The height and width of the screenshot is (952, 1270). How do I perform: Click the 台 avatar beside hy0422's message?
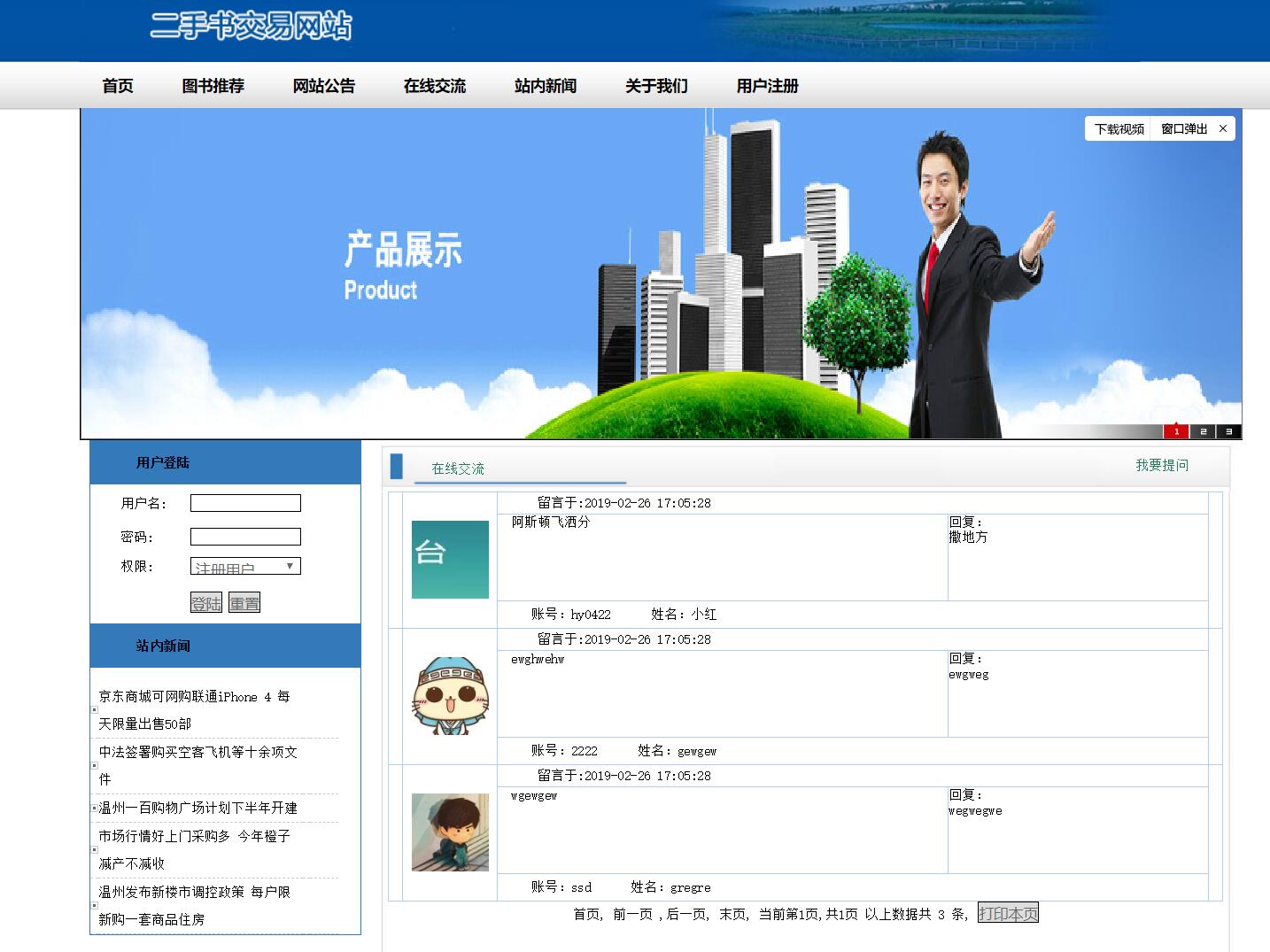click(x=449, y=558)
